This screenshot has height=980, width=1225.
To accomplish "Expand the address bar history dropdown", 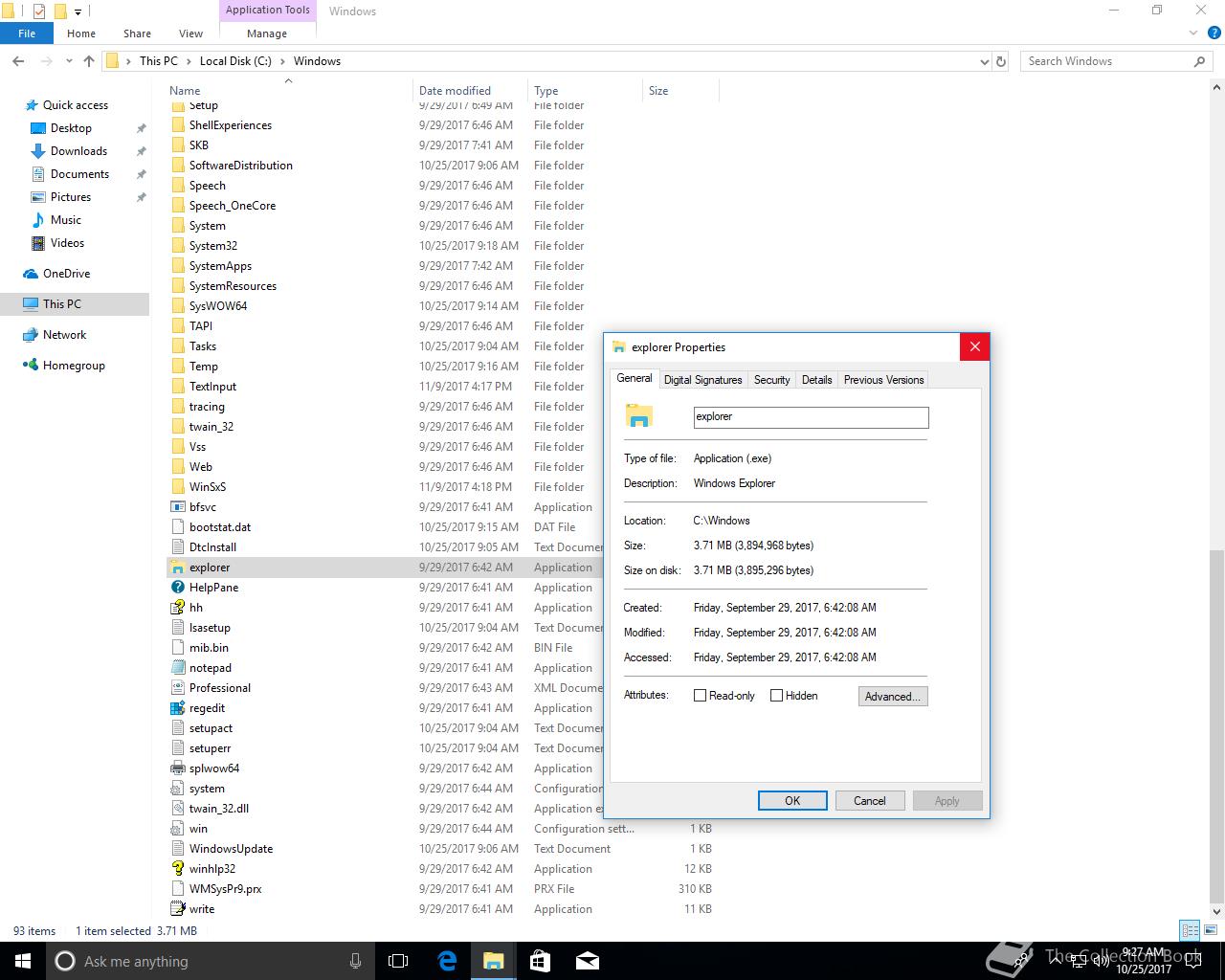I will click(x=985, y=61).
